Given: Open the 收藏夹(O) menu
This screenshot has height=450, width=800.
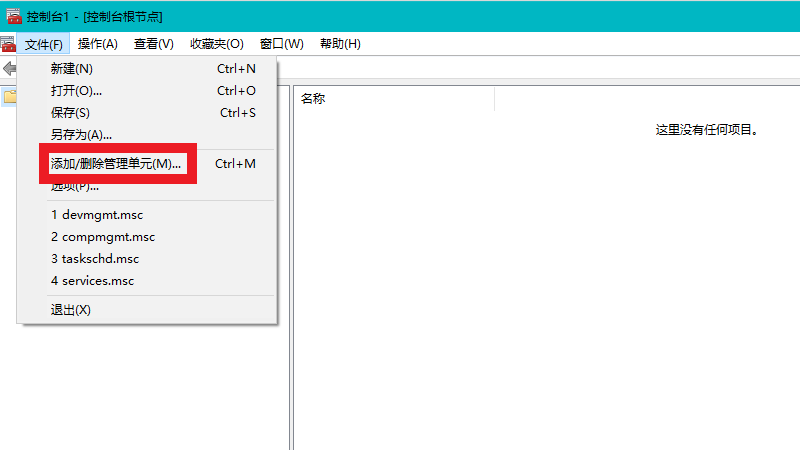Looking at the screenshot, I should point(216,44).
